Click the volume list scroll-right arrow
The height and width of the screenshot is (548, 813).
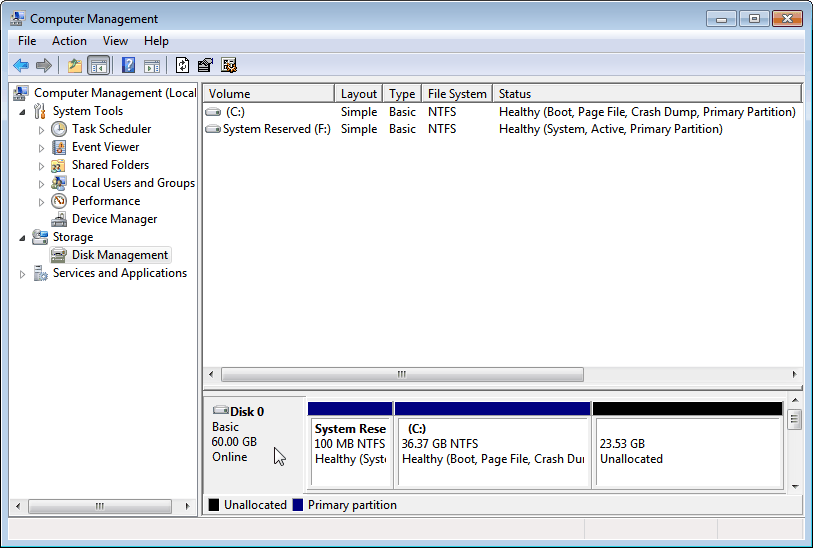(794, 374)
